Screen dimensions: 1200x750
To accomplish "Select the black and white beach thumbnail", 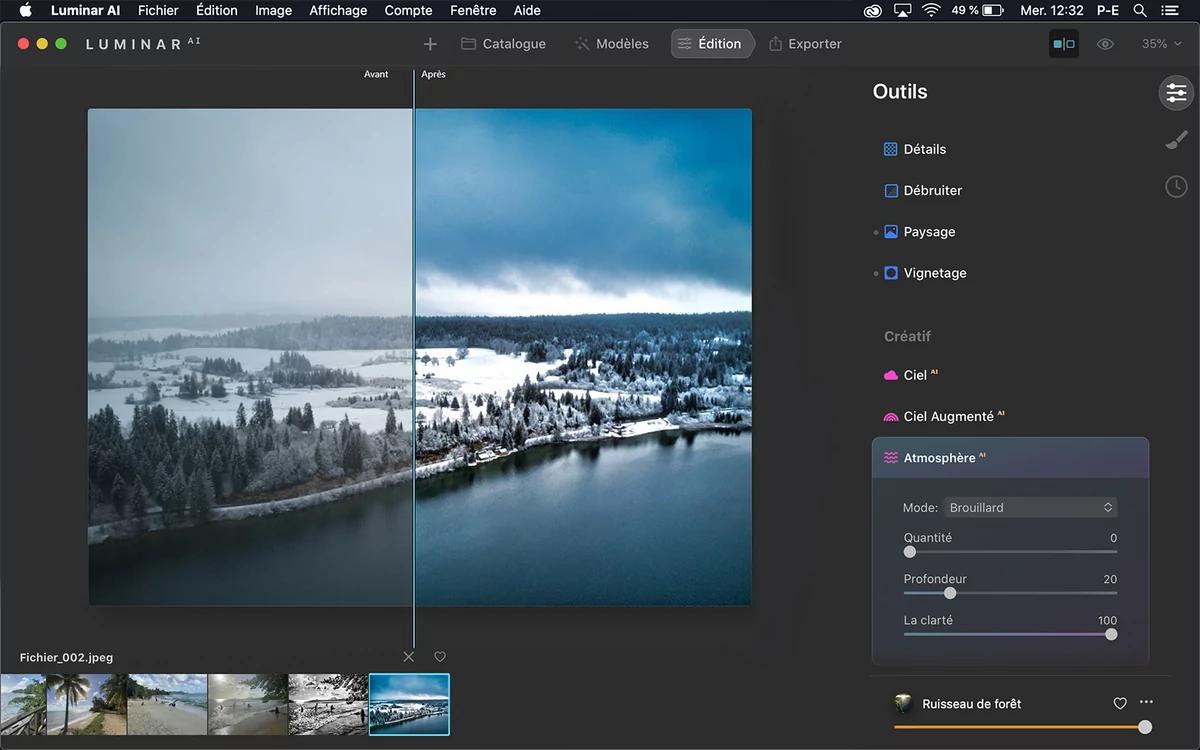I will (x=328, y=704).
